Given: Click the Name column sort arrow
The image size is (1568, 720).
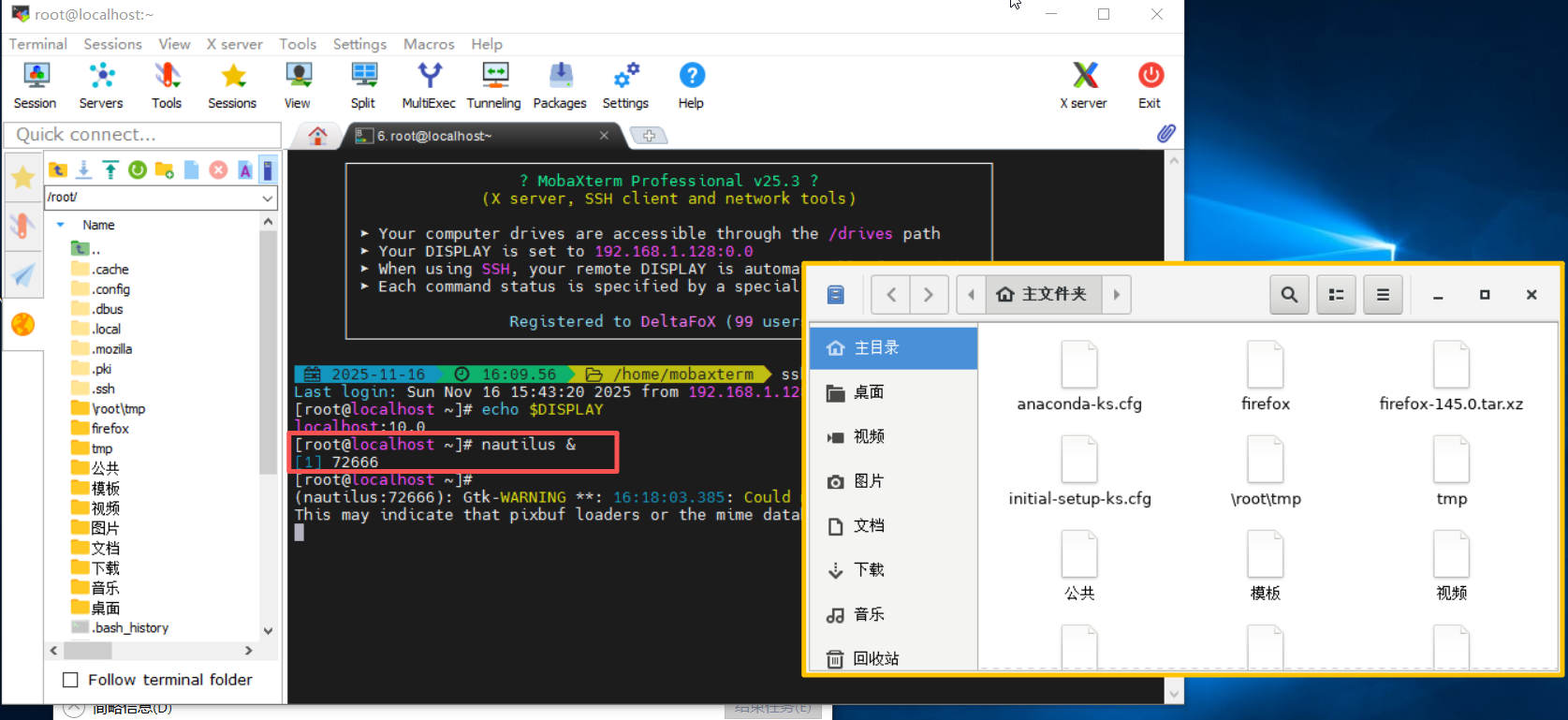Looking at the screenshot, I should pyautogui.click(x=60, y=225).
